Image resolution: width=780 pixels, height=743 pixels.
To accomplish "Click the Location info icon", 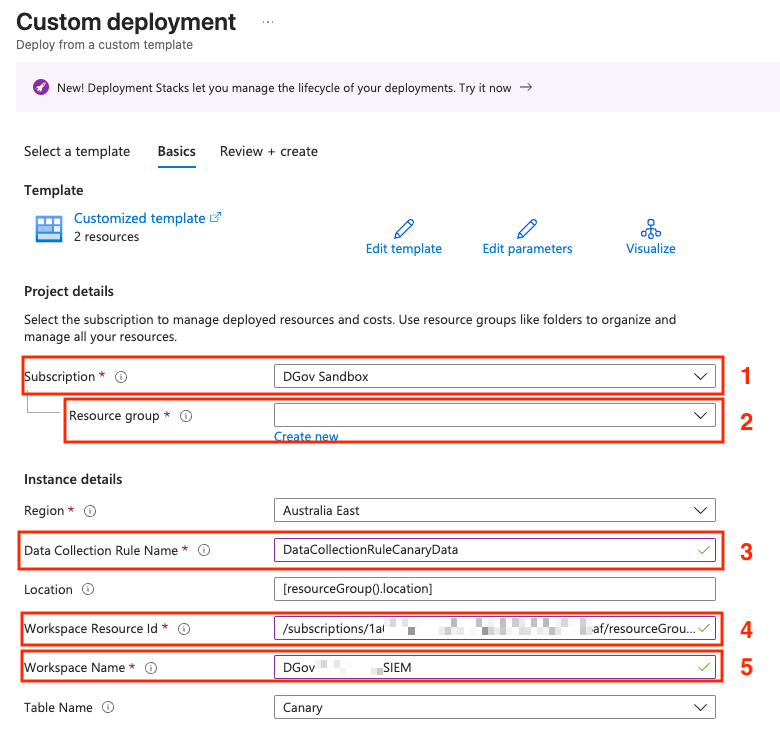I will (88, 589).
